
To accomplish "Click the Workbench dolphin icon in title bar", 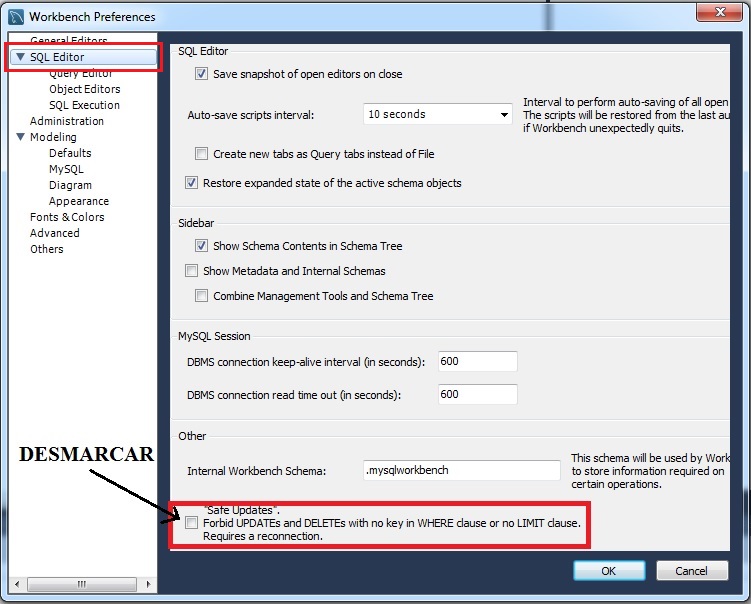I will point(16,16).
